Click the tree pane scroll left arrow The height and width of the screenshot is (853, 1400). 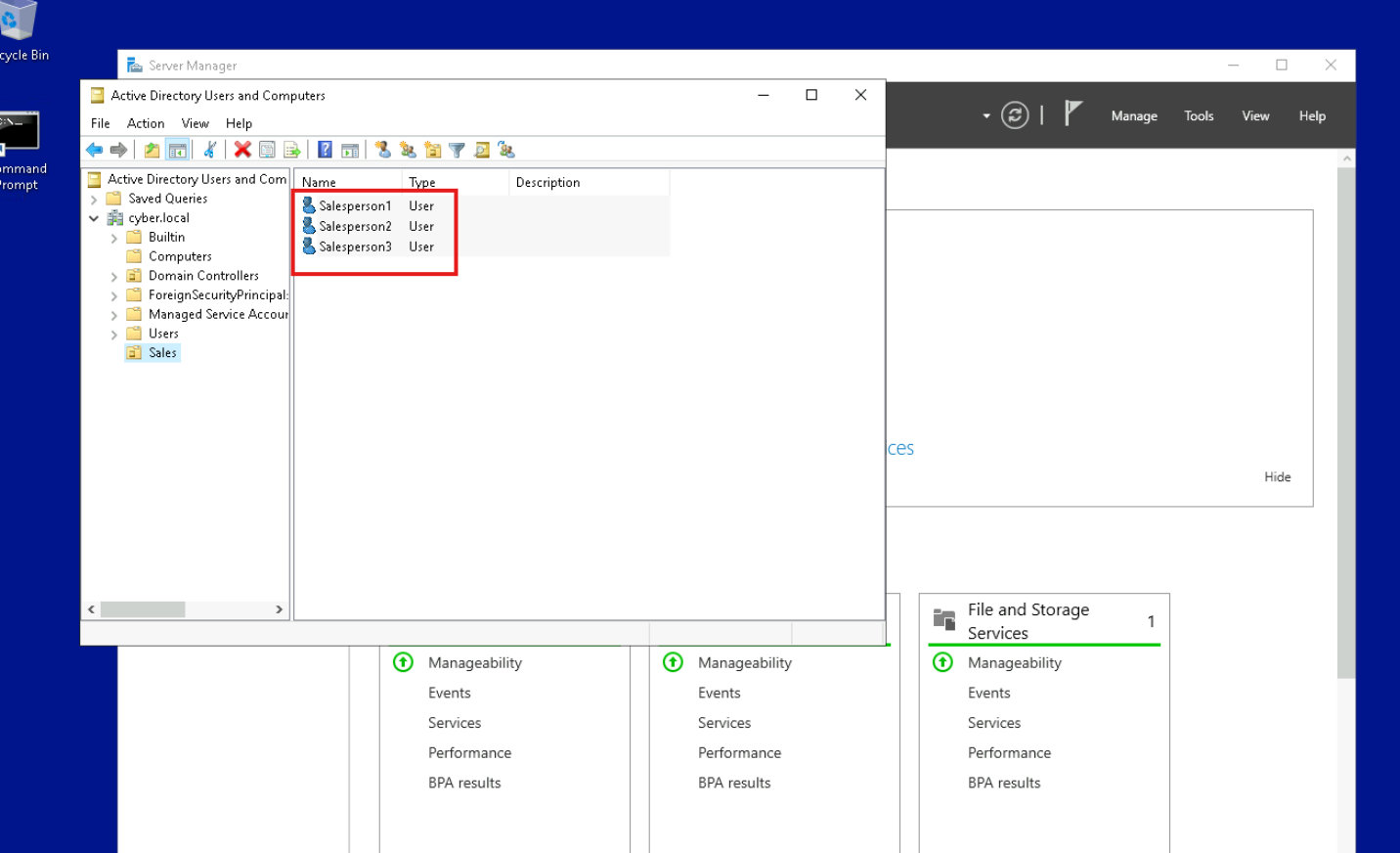point(91,609)
